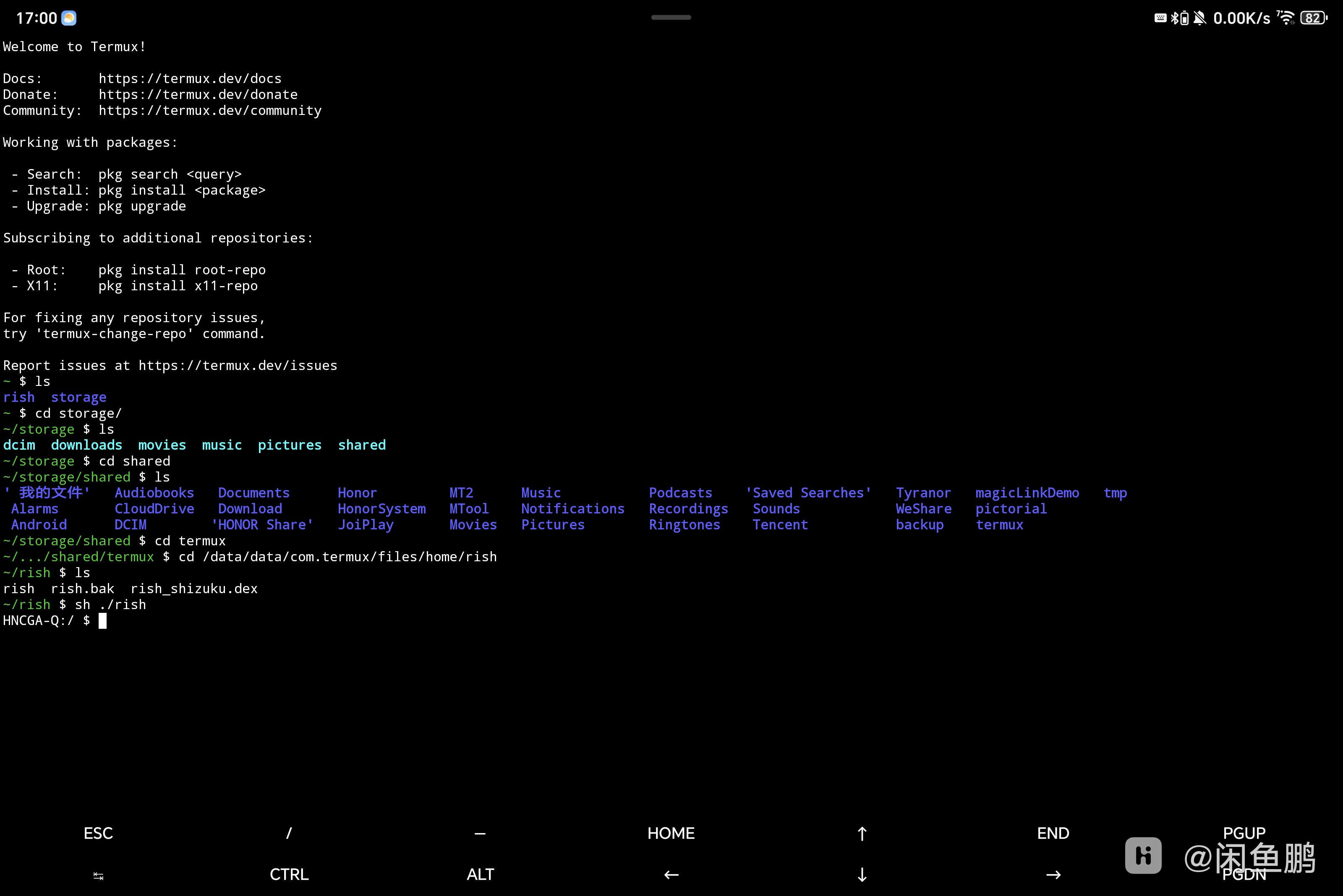Tap 'pictures' in storage listing
This screenshot has height=896, width=1343.
(x=289, y=445)
